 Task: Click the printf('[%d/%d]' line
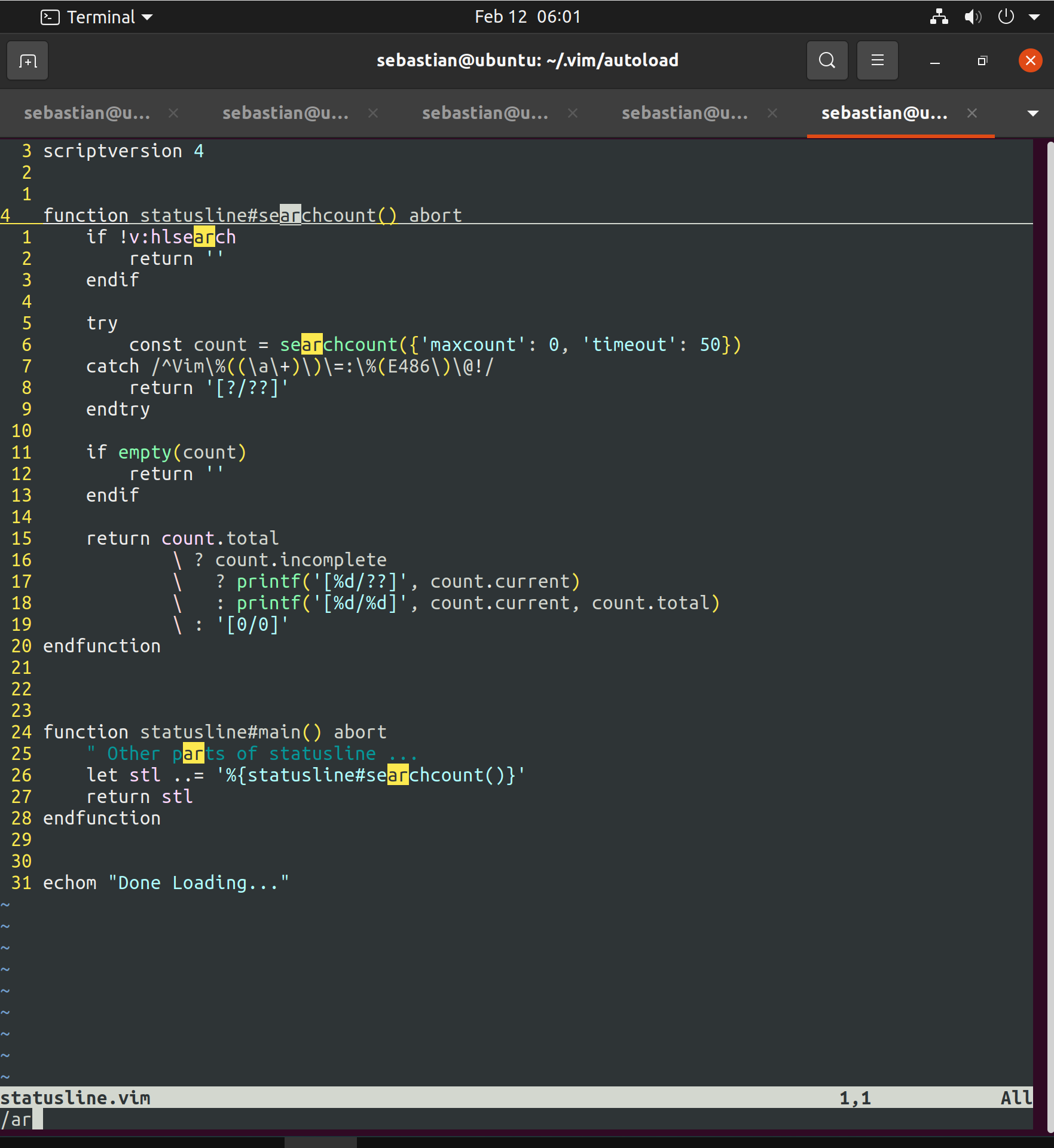pos(446,603)
